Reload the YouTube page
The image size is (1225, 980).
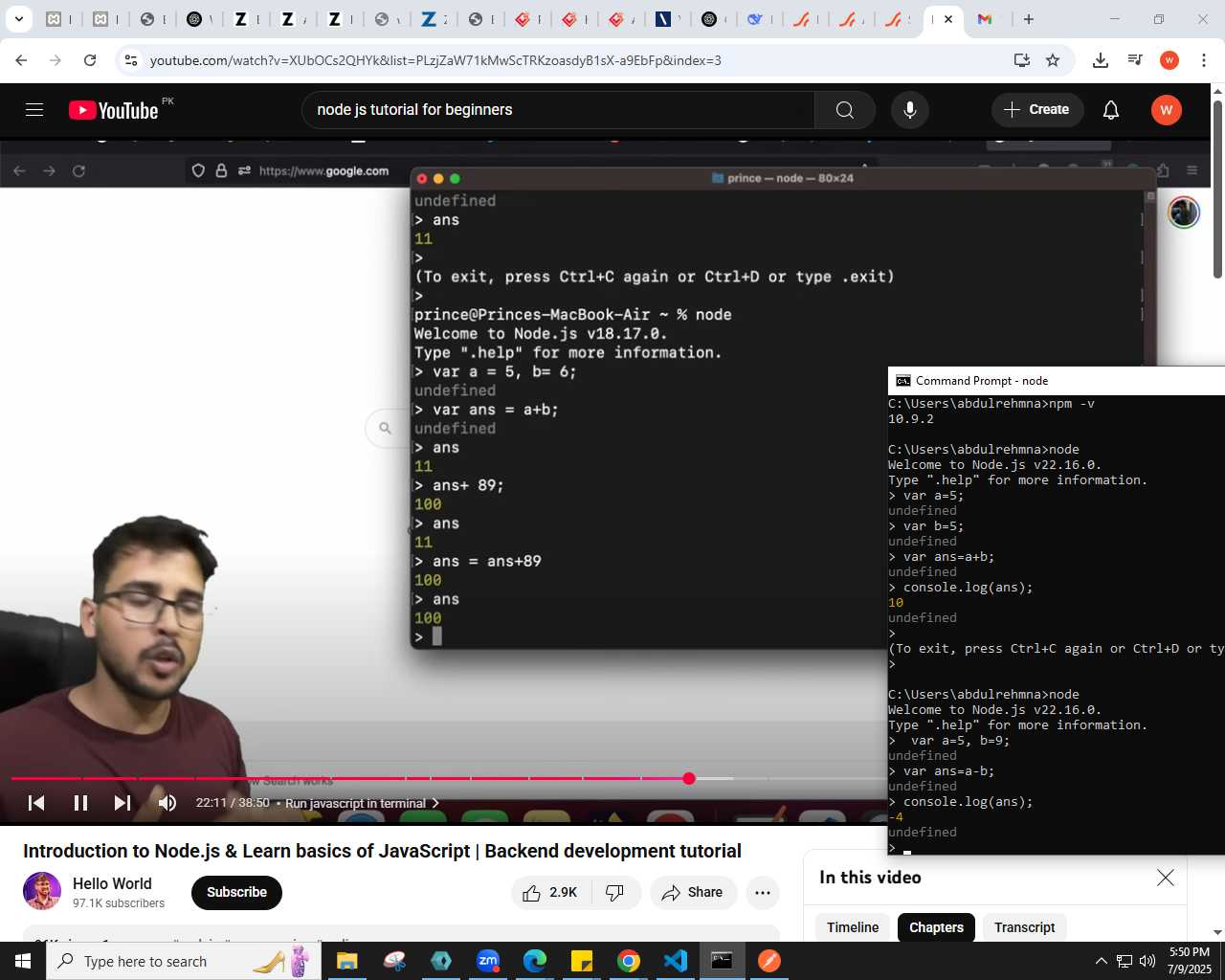(90, 60)
